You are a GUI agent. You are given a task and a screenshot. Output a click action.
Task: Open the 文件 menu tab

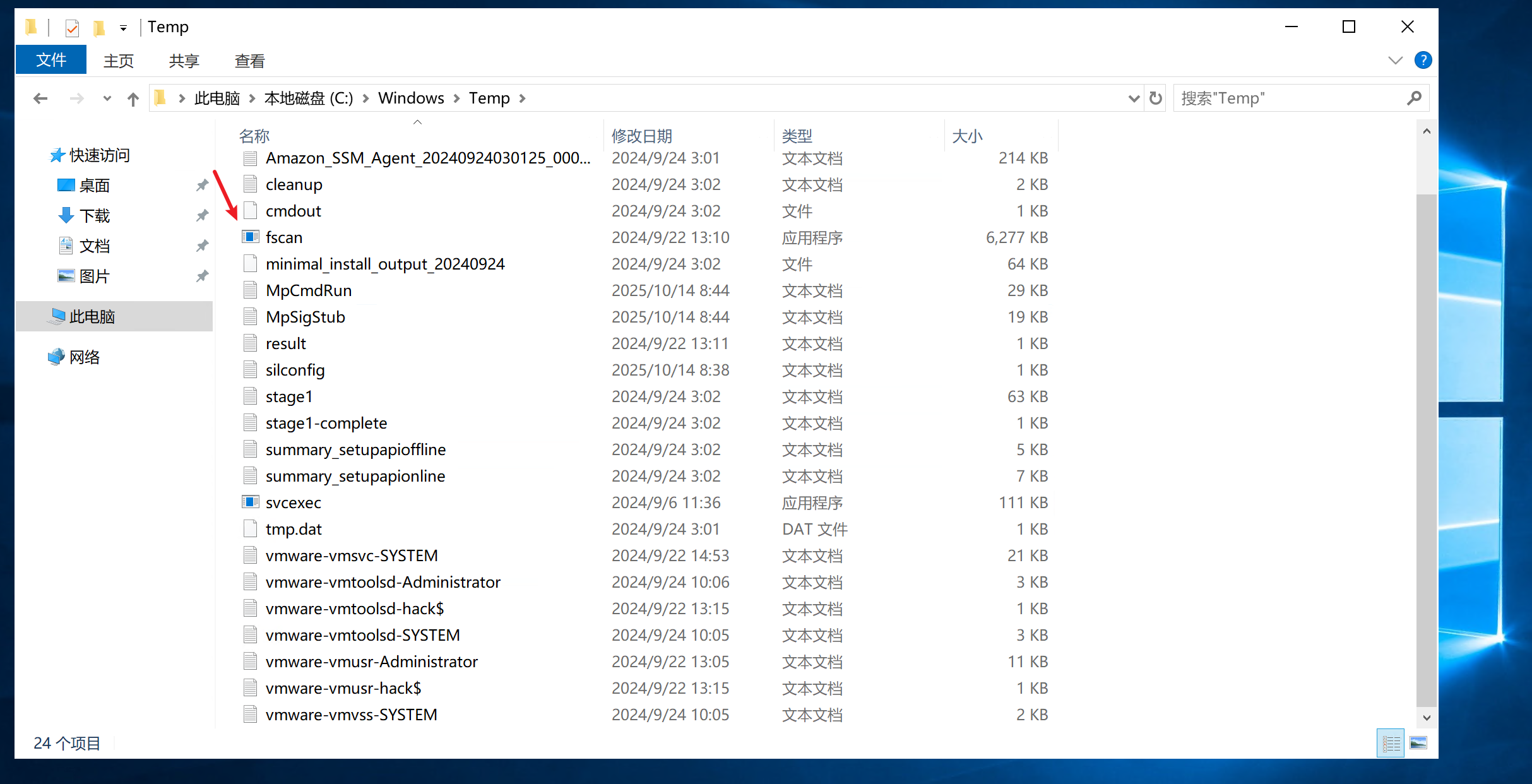(51, 61)
